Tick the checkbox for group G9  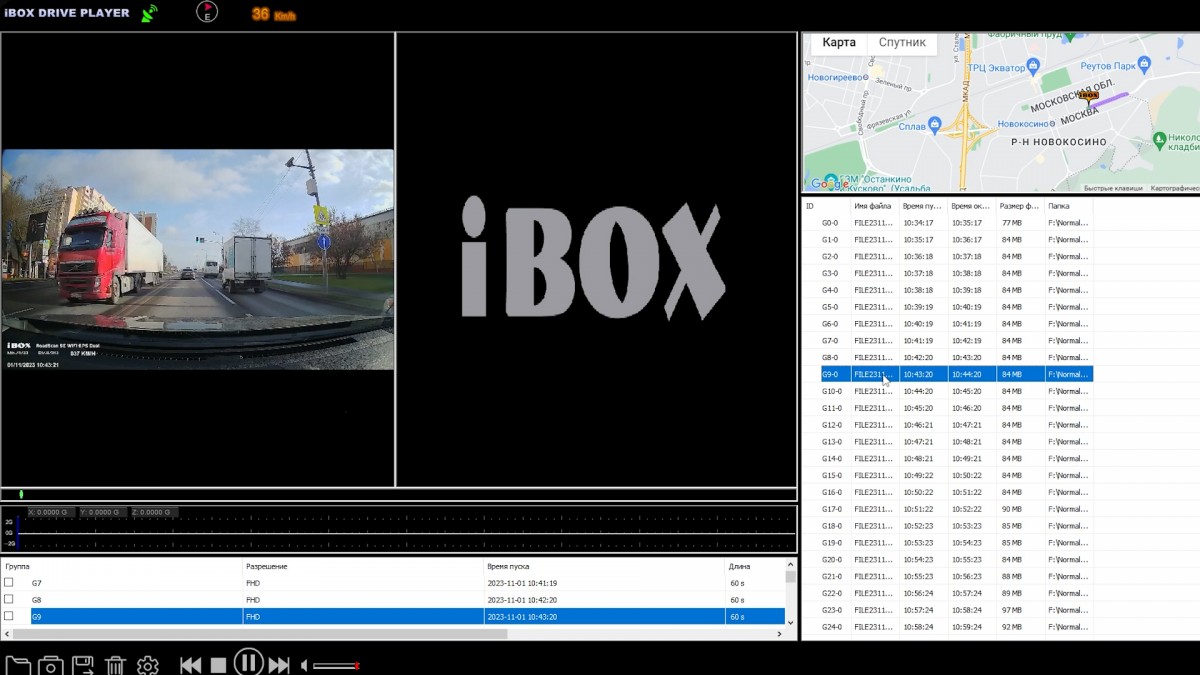coord(9,616)
